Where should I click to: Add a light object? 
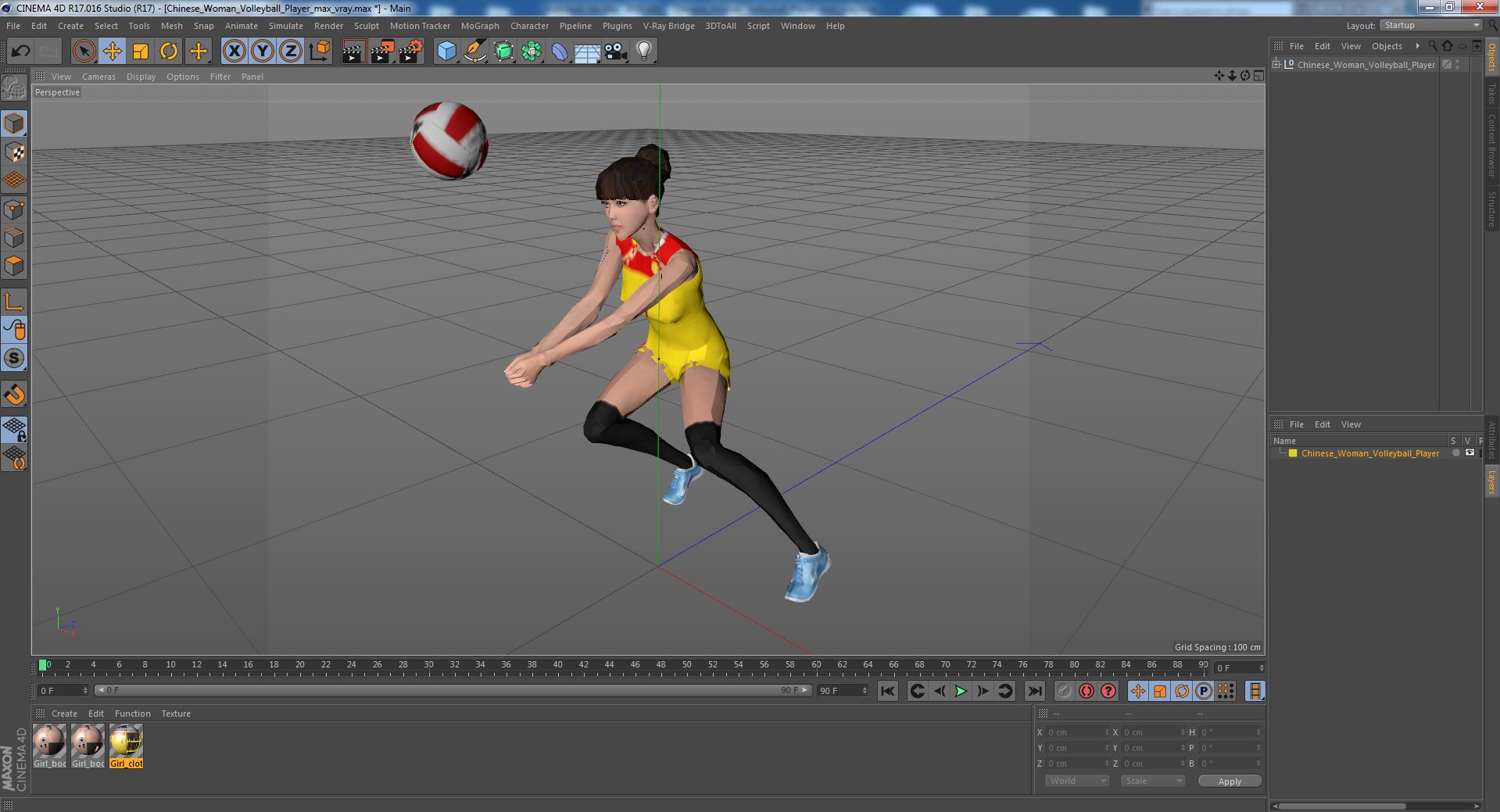[x=644, y=52]
